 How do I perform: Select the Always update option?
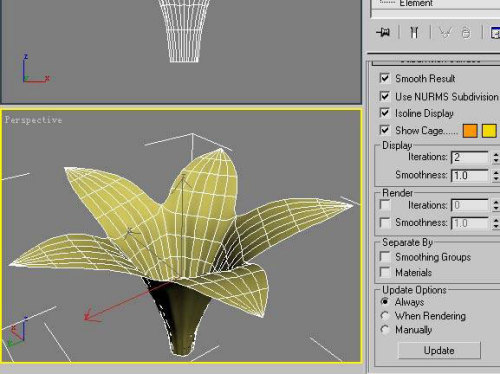tap(385, 302)
